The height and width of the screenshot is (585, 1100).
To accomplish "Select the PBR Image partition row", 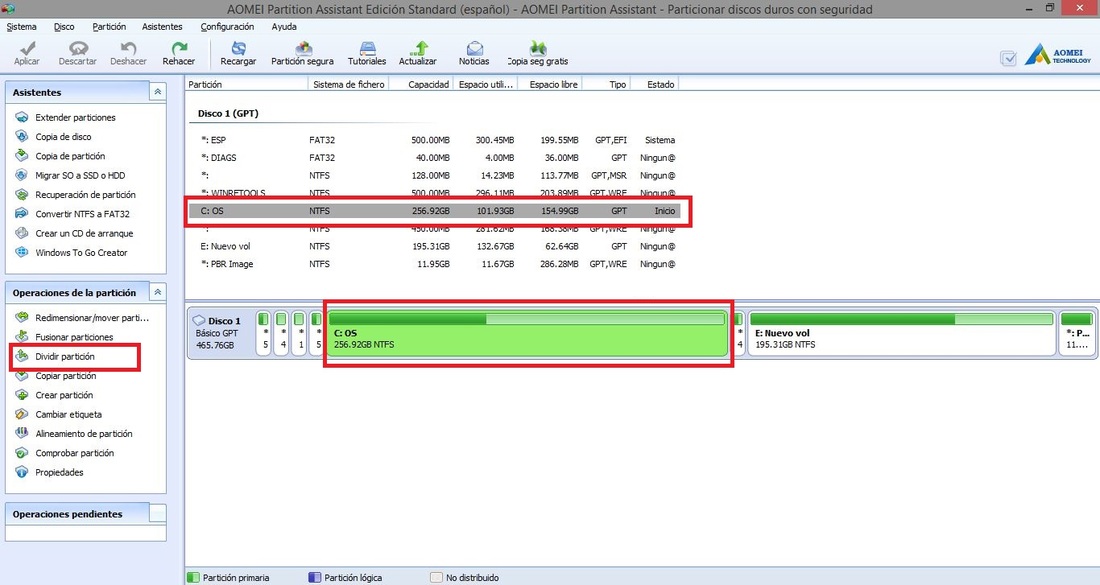I will [x=434, y=264].
